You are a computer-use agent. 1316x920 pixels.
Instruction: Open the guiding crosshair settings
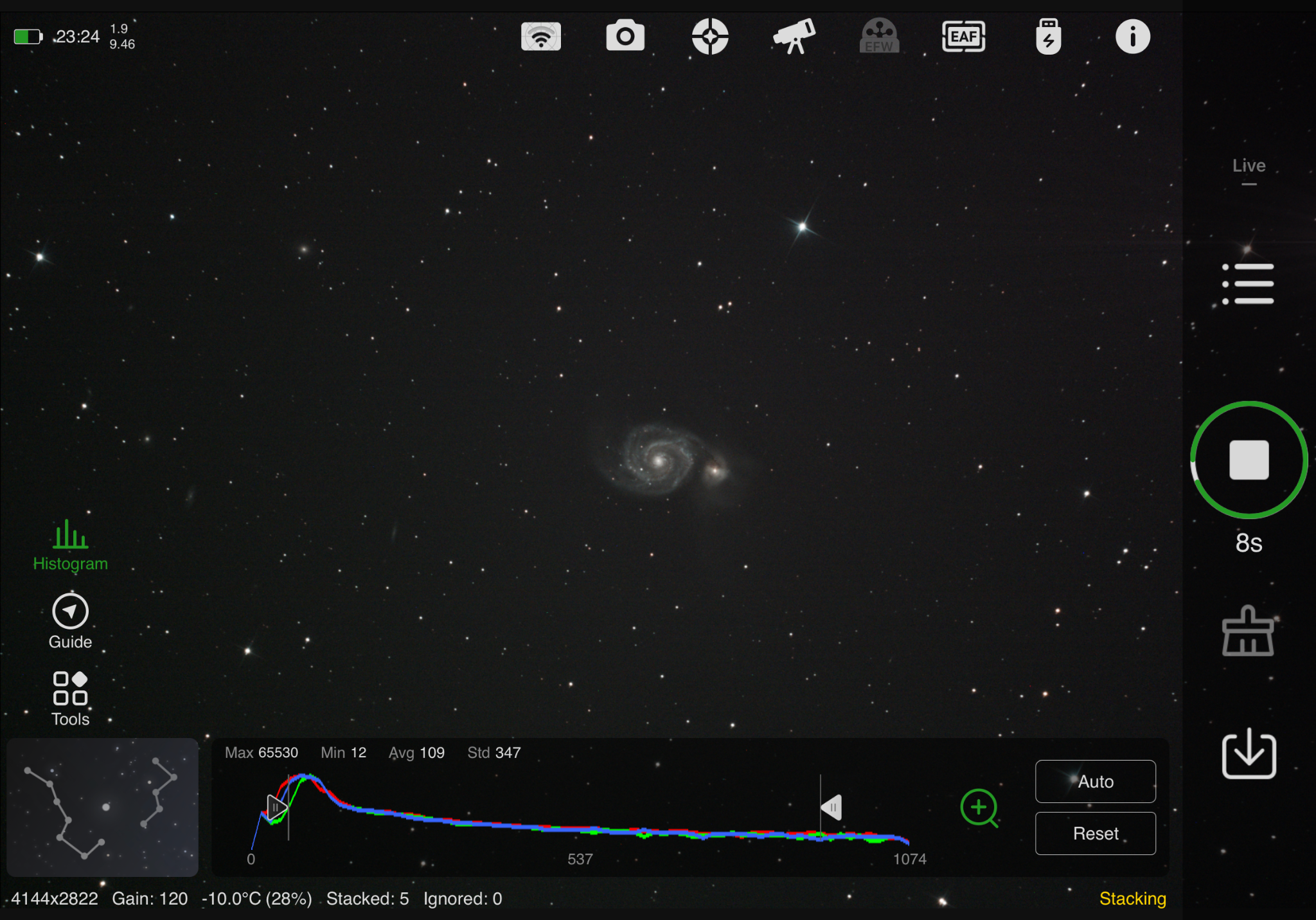[x=710, y=37]
